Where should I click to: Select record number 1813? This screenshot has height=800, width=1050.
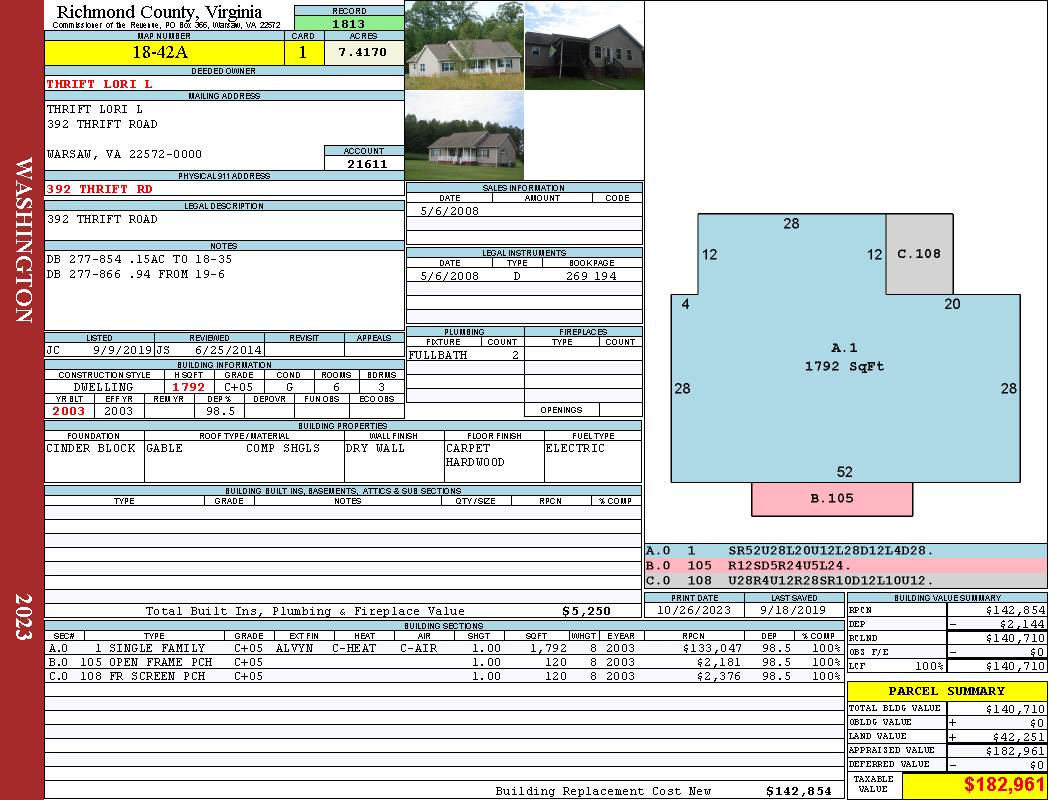point(349,24)
